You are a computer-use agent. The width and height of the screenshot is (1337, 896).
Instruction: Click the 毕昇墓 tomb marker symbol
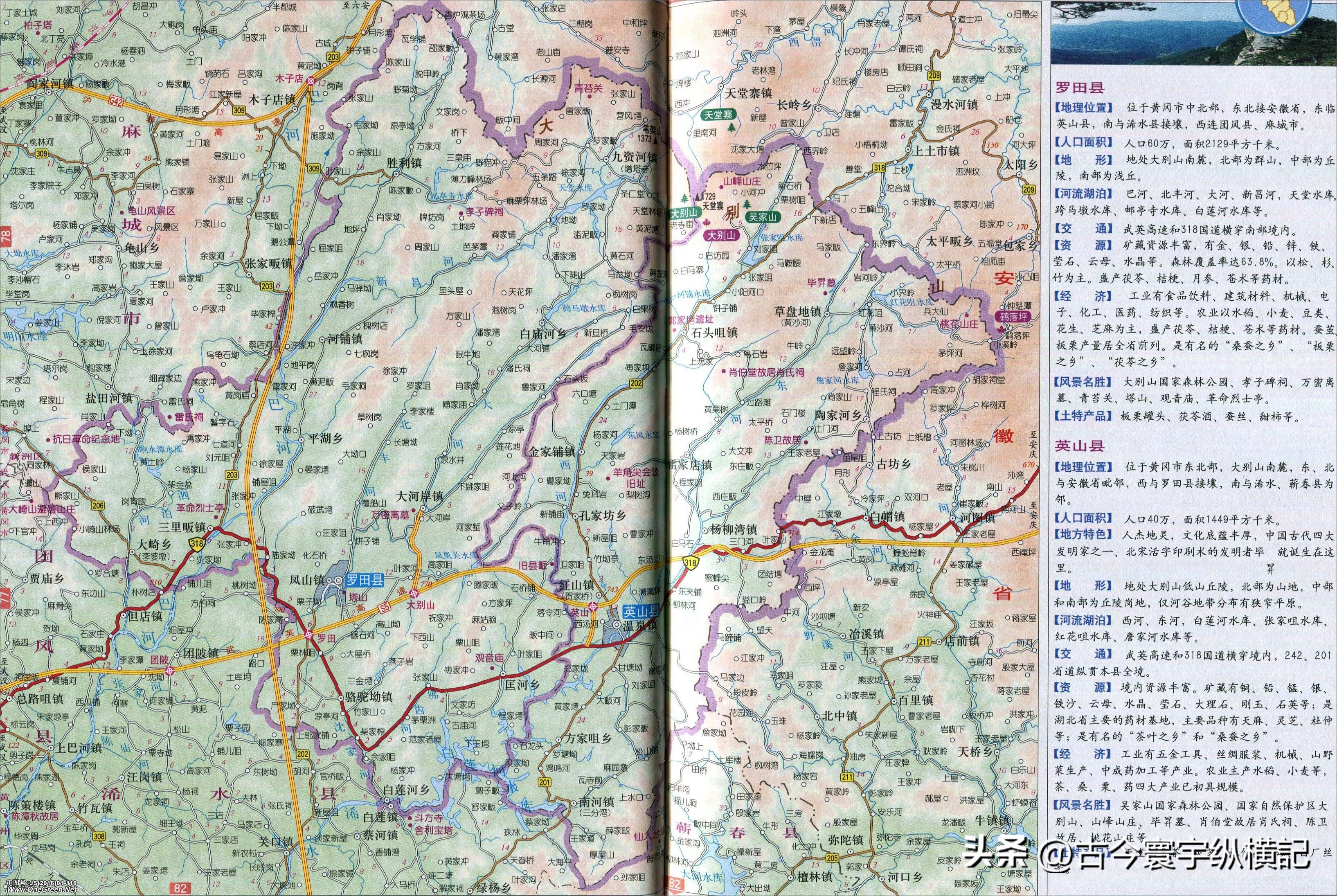(x=825, y=294)
